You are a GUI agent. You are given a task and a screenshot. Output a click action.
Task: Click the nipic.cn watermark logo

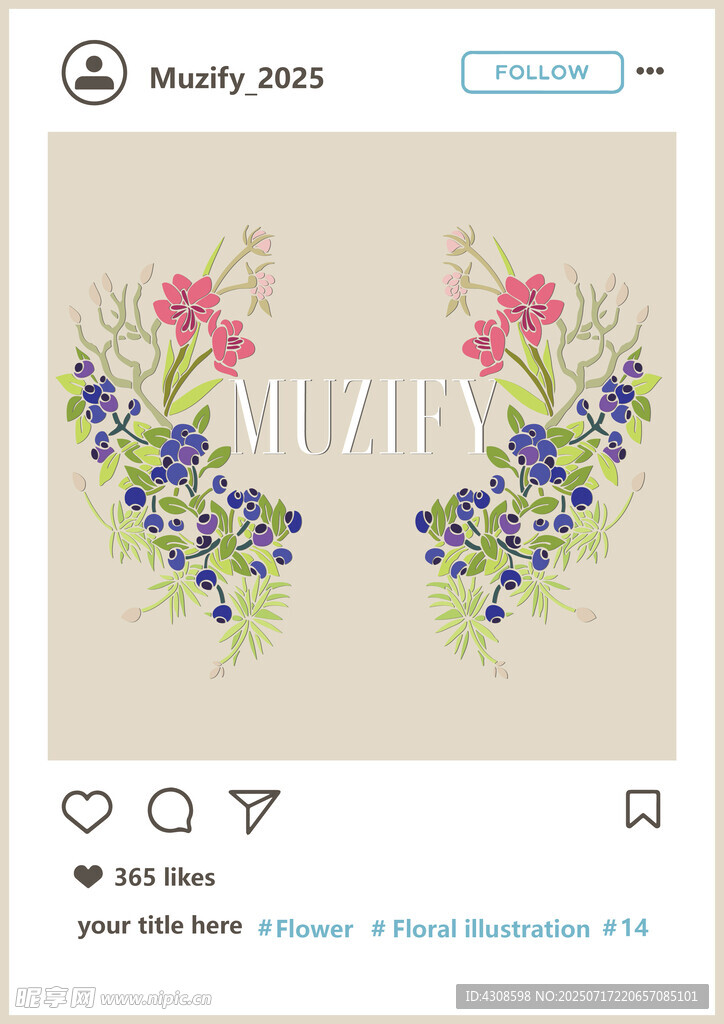[114, 997]
